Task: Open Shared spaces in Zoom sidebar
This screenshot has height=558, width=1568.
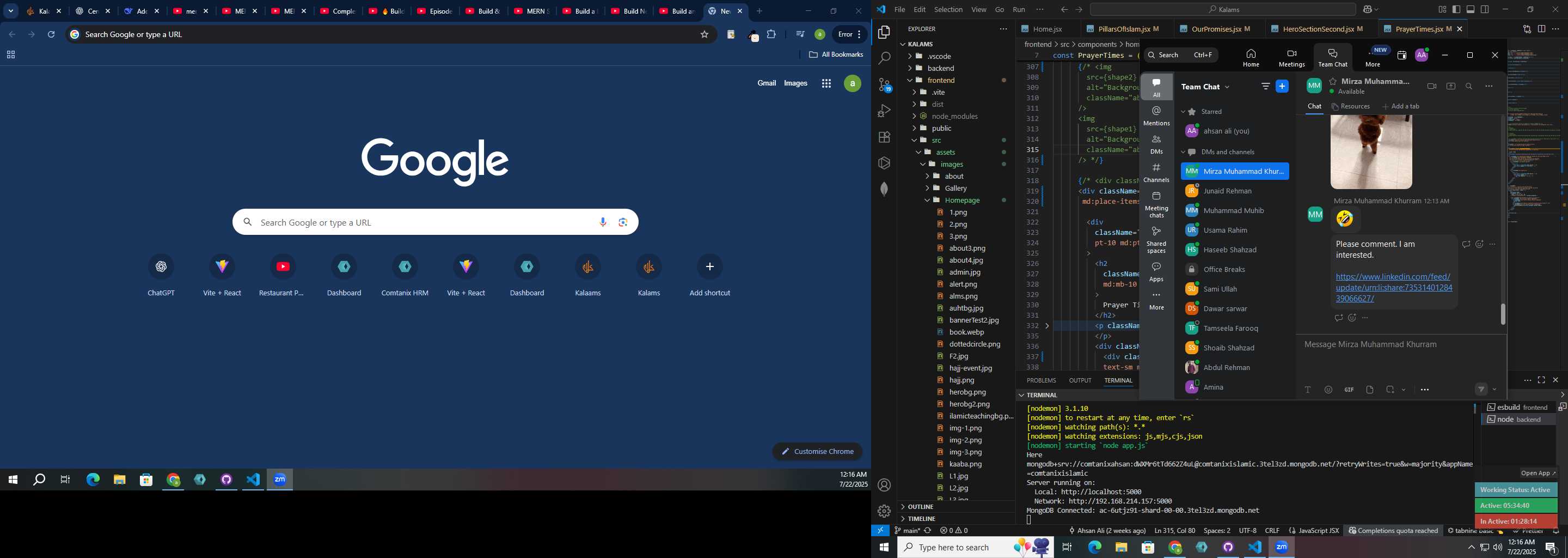Action: pos(1156,240)
